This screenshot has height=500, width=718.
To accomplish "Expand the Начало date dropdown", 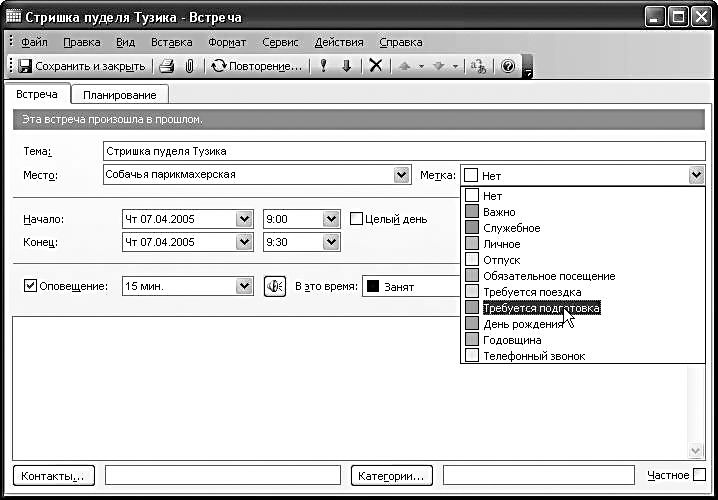I will point(244,219).
